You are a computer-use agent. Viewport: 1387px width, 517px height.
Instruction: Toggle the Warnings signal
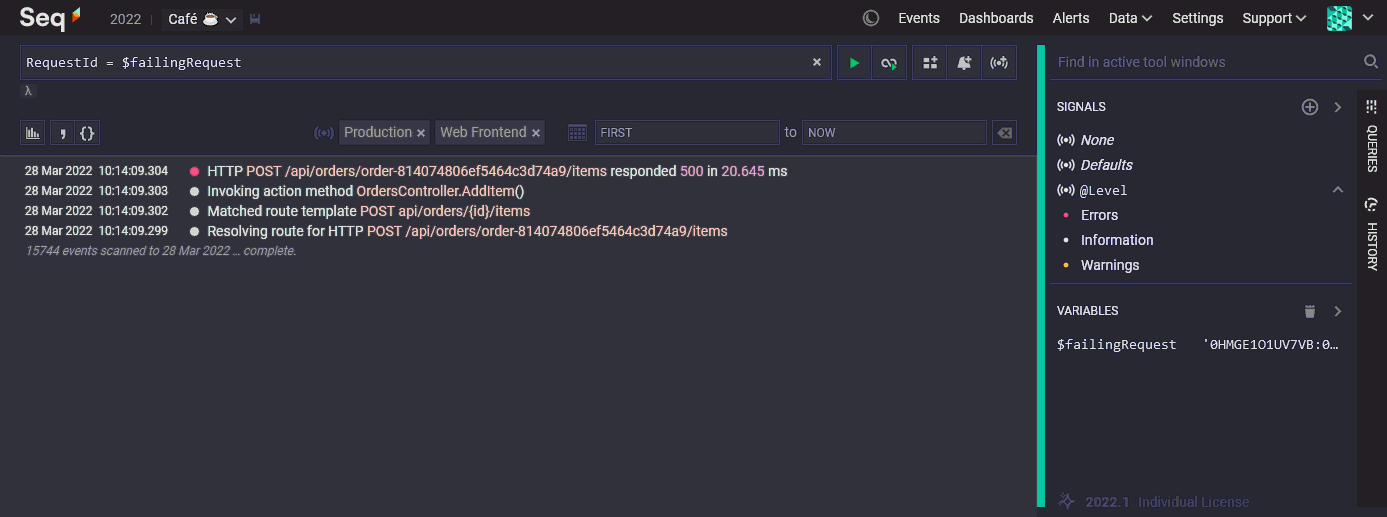tap(1110, 265)
